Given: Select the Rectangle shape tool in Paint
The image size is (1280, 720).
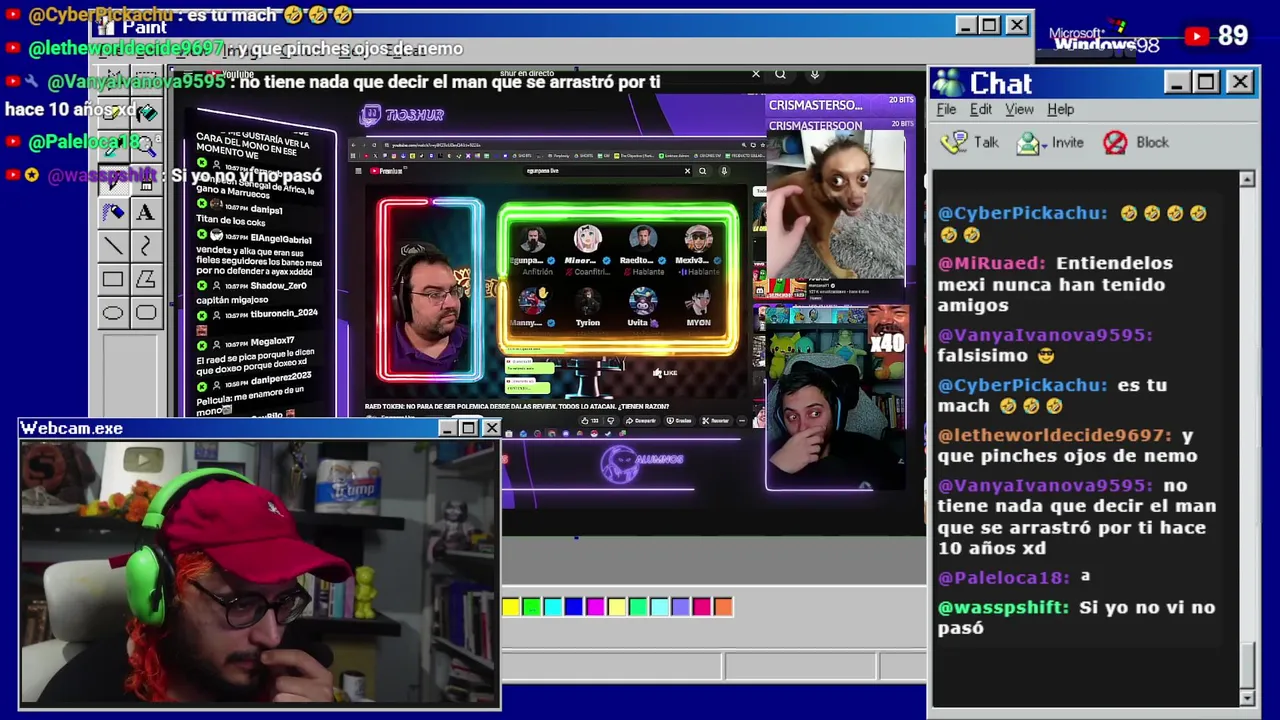Looking at the screenshot, I should [113, 280].
